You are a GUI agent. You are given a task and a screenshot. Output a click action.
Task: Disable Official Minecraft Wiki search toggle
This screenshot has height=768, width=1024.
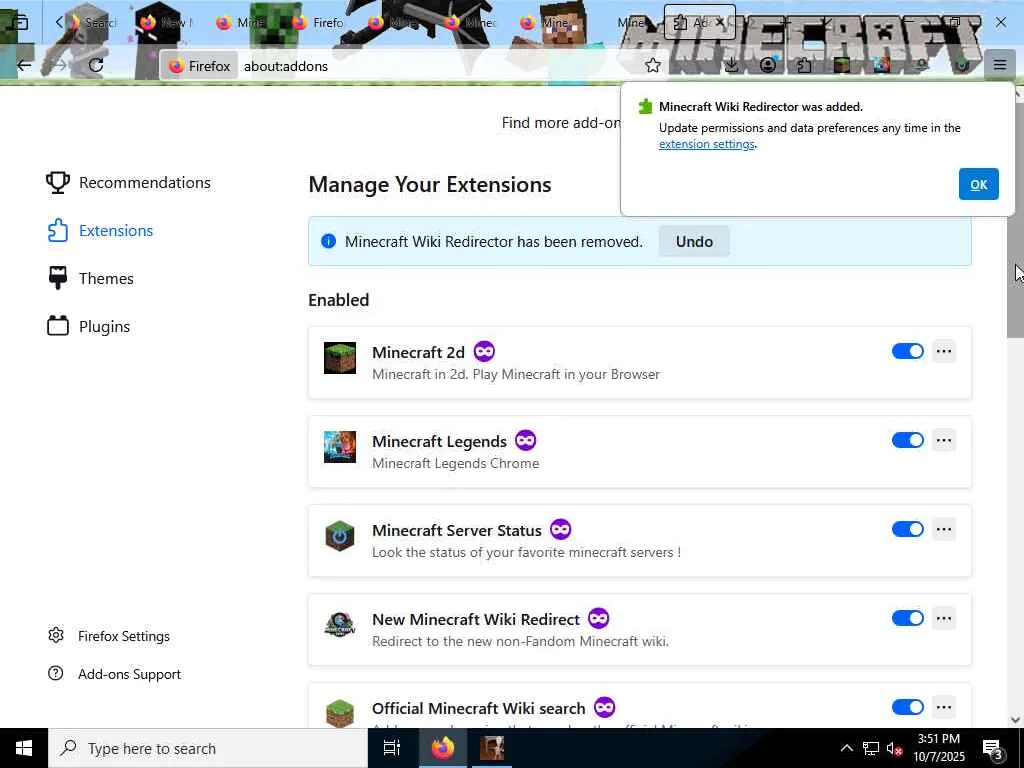[908, 707]
